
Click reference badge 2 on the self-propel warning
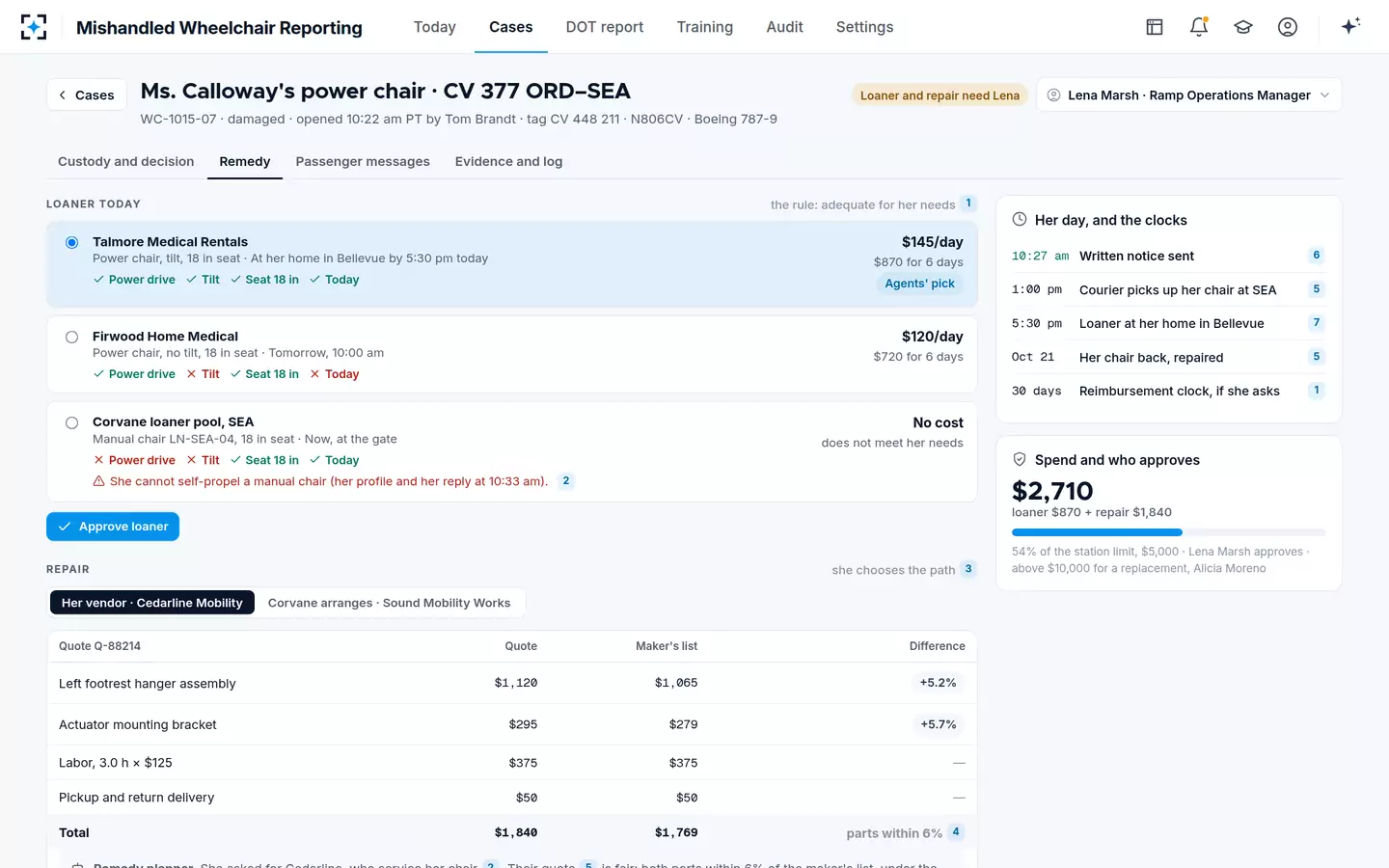pyautogui.click(x=566, y=480)
